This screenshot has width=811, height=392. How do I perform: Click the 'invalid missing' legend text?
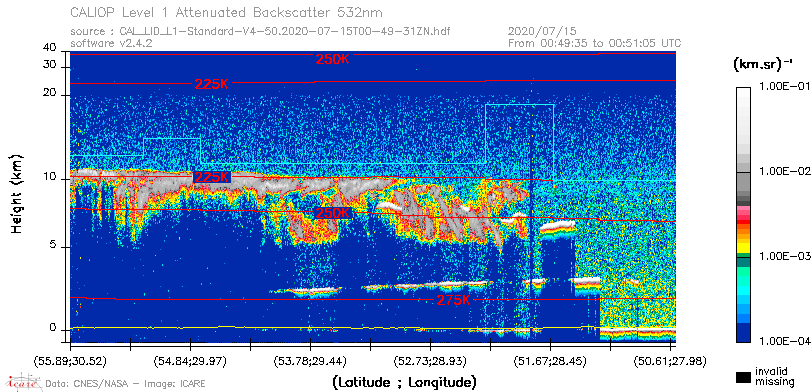click(x=775, y=376)
